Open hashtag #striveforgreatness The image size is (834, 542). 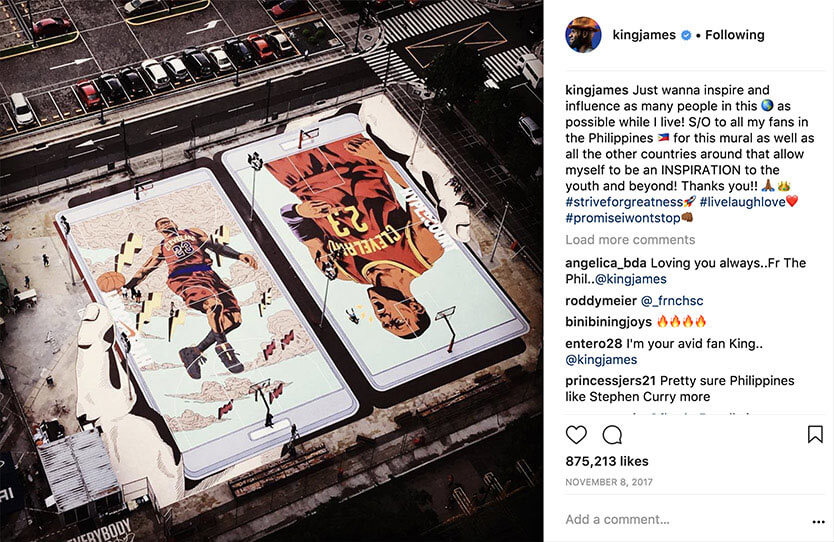[x=624, y=202]
